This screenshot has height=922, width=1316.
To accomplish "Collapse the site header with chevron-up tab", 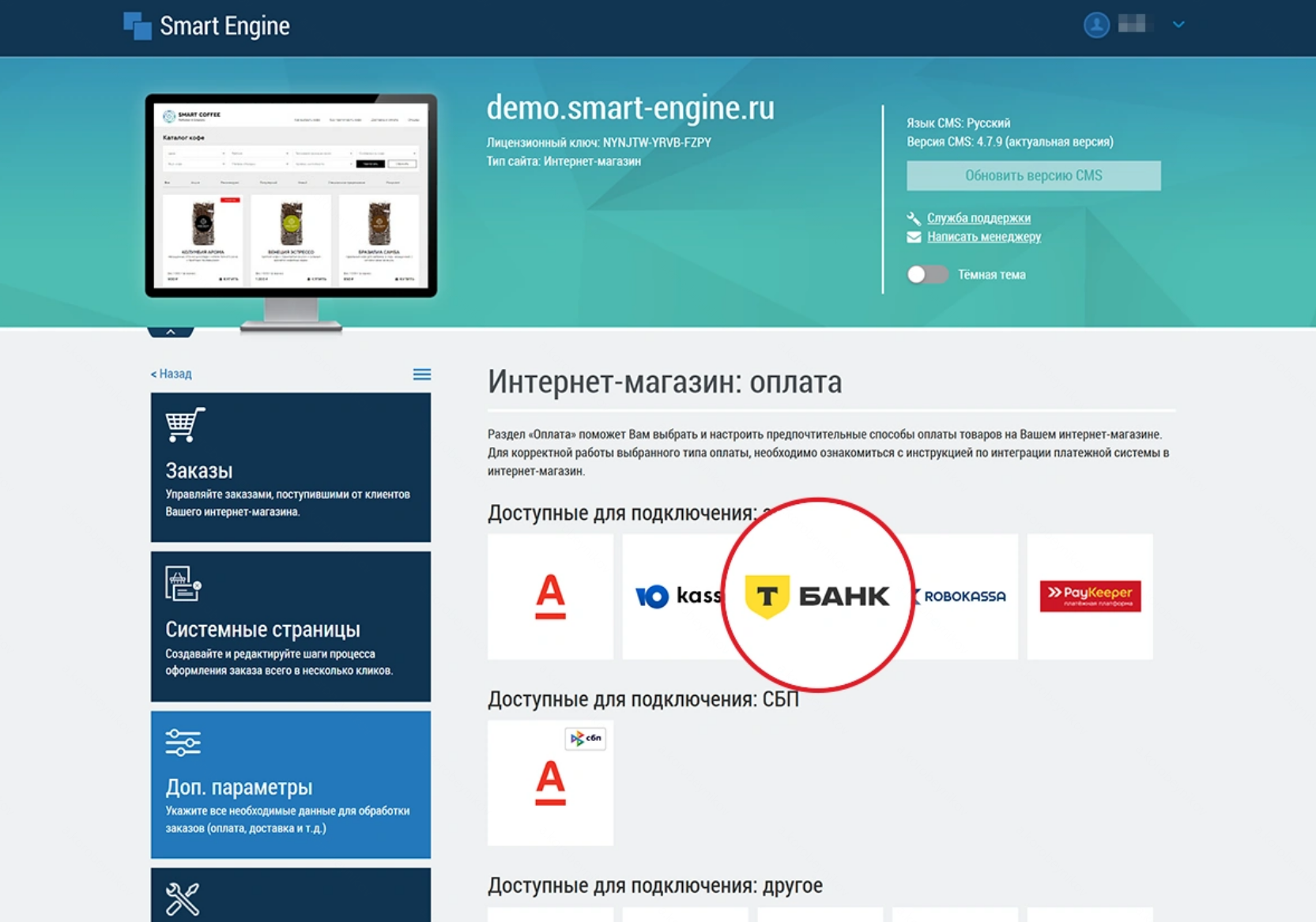I will pos(171,332).
